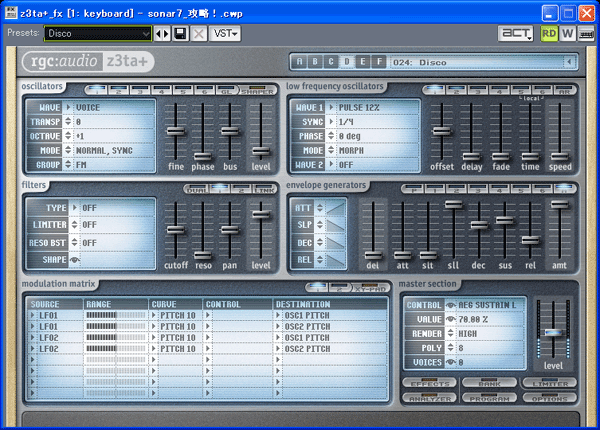
Task: Click the oscillator fine slider handle
Action: click(x=176, y=132)
